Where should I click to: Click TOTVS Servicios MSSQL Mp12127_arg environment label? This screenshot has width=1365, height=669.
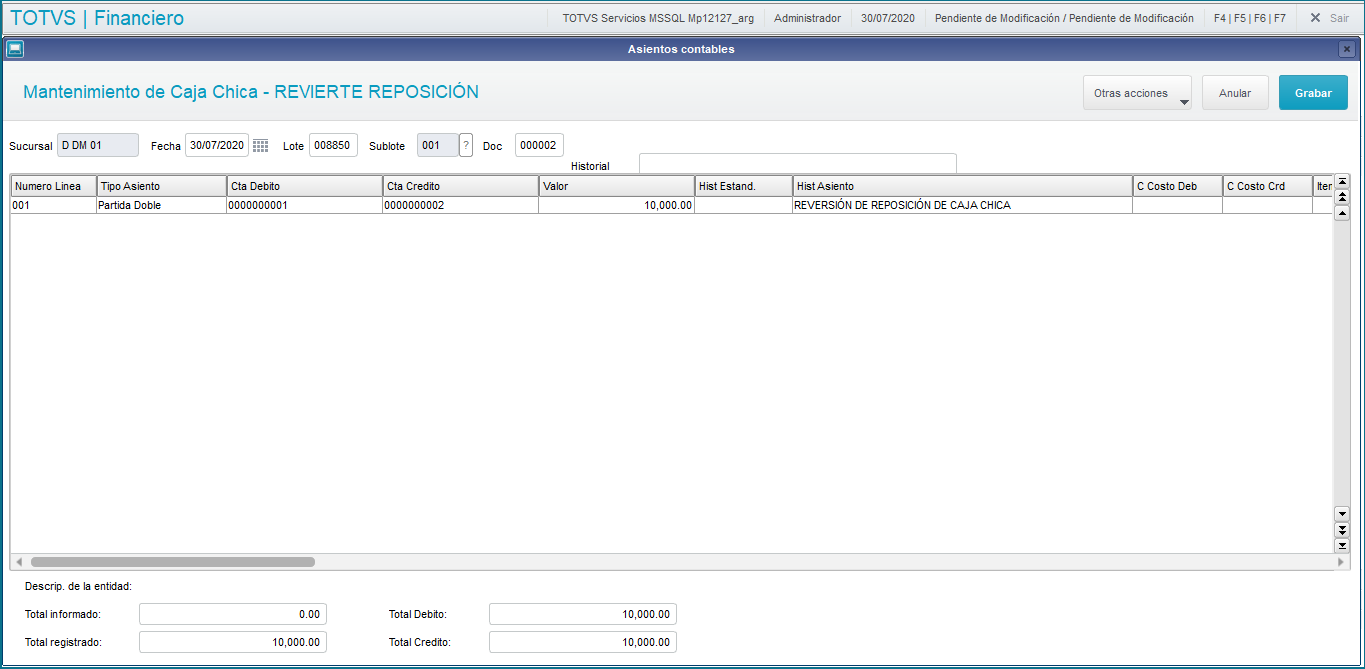(x=658, y=18)
